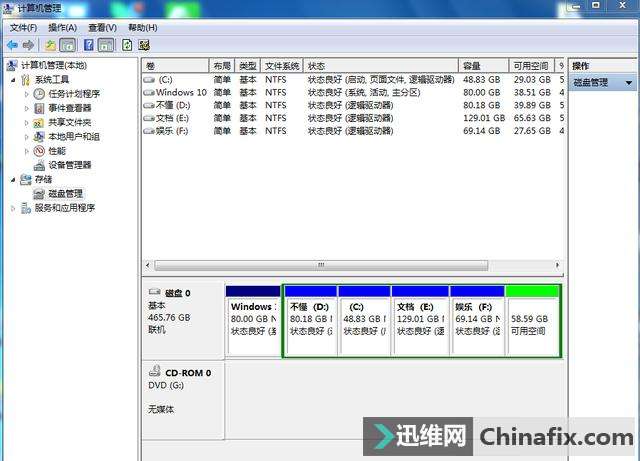Click the DVD (G:) label
Screen dimensions: 640x461
coord(166,385)
